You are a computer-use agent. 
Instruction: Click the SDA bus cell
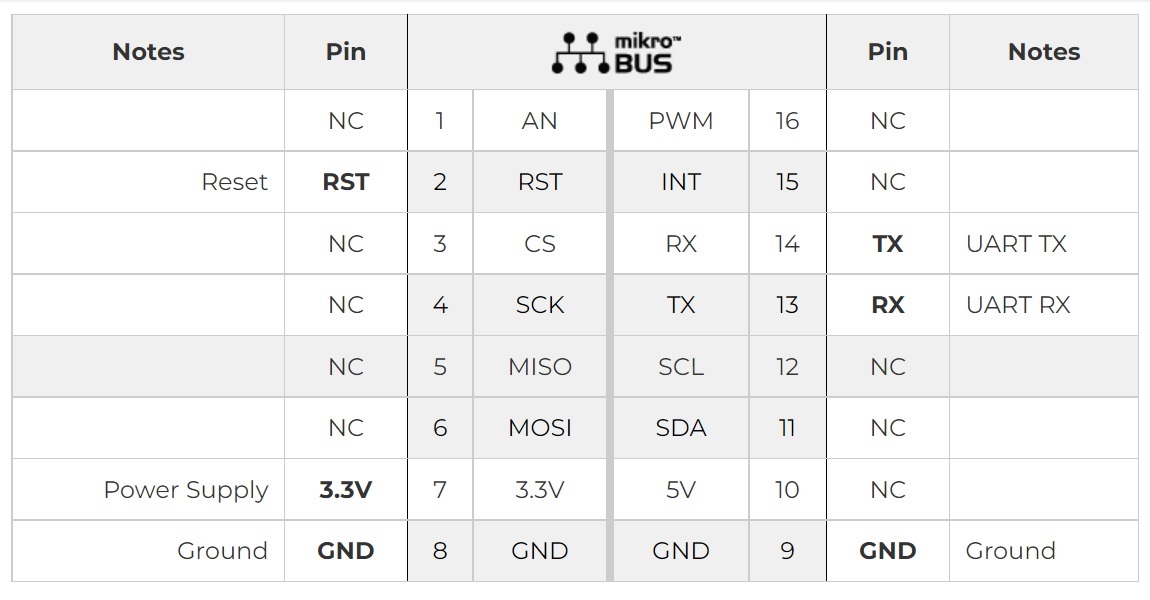[x=681, y=428]
